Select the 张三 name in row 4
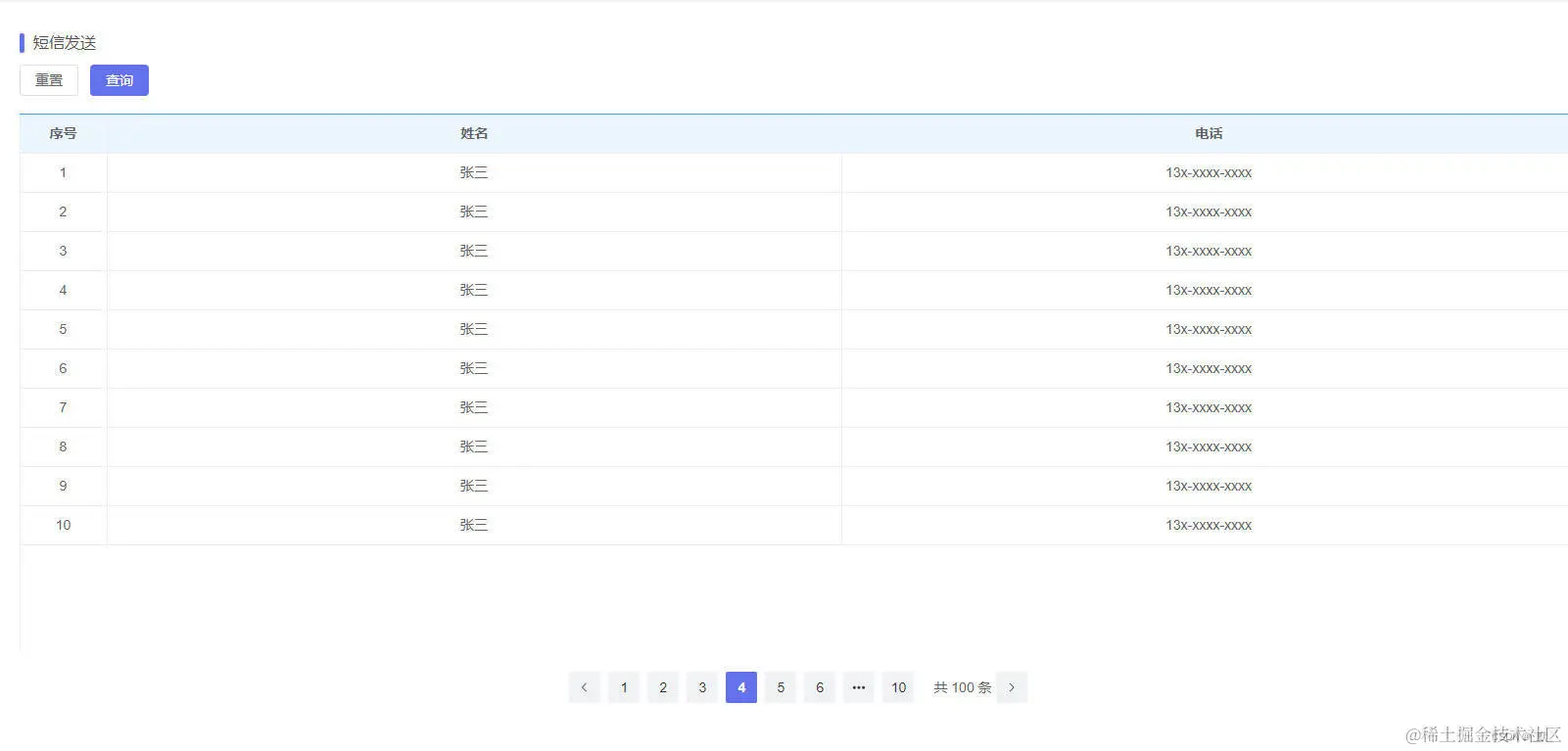Screen dimensions: 1568x751 474,290
